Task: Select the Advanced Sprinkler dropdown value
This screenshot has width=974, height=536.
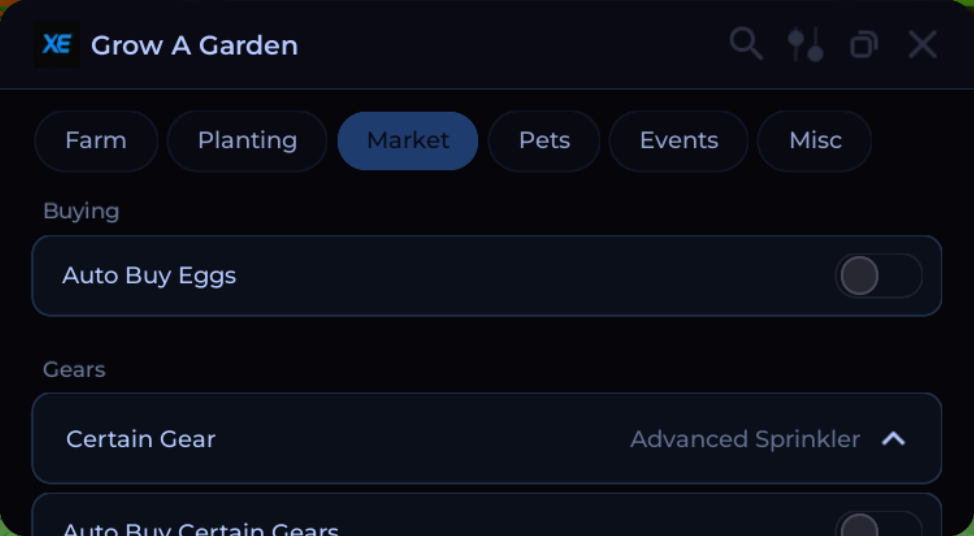Action: tap(745, 439)
